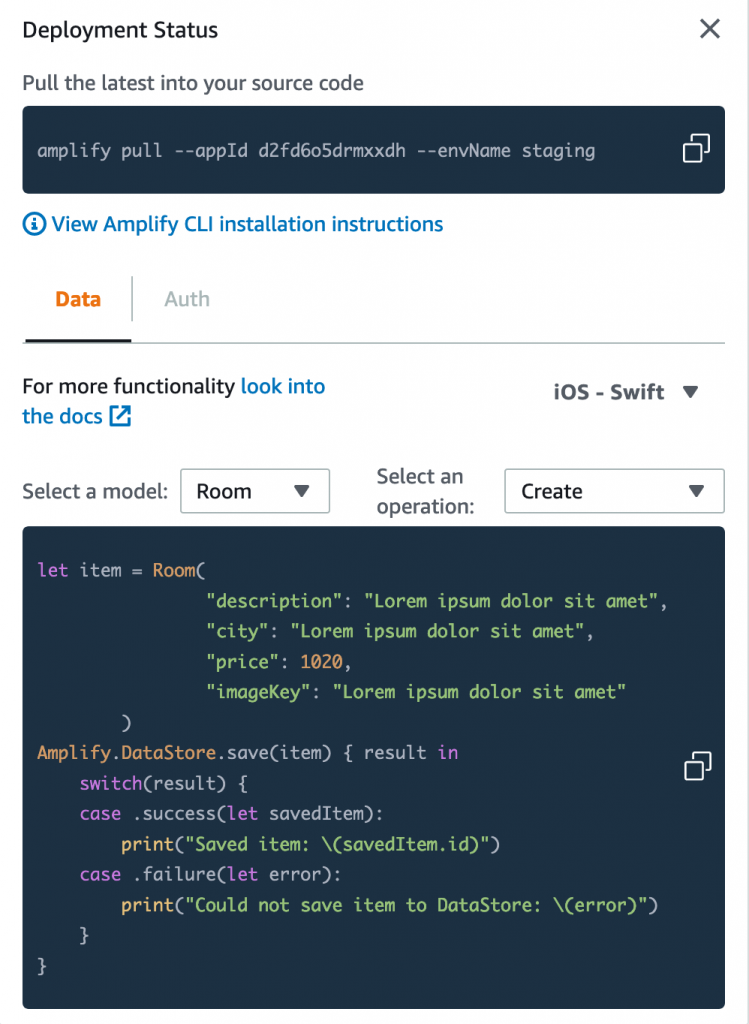Viewport: 749px width, 1024px height.
Task: Click the 'switch(result) {' code line
Action: click(163, 783)
